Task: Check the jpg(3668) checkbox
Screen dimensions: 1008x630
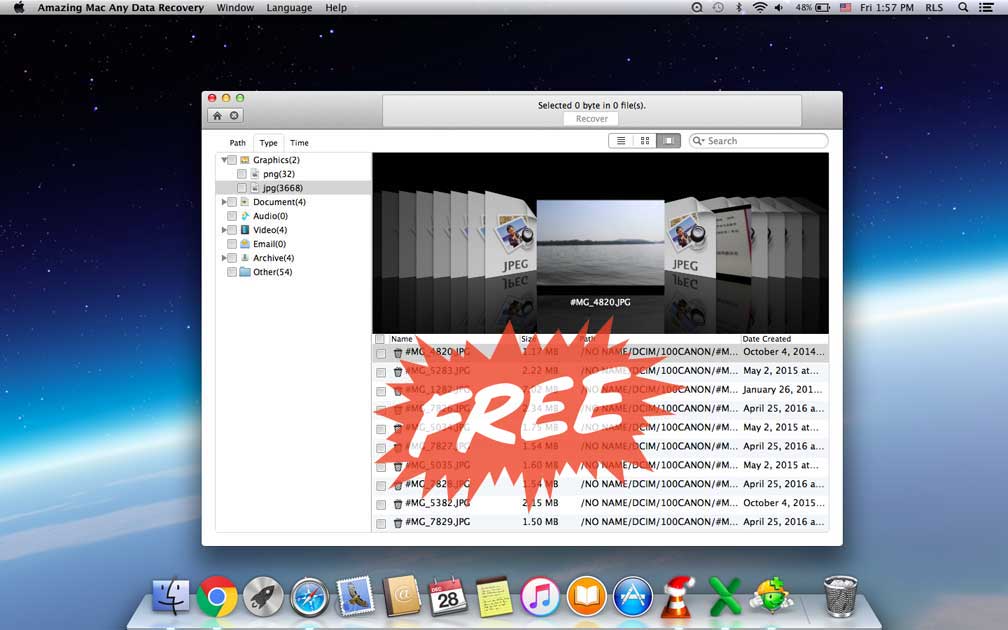Action: (x=242, y=188)
